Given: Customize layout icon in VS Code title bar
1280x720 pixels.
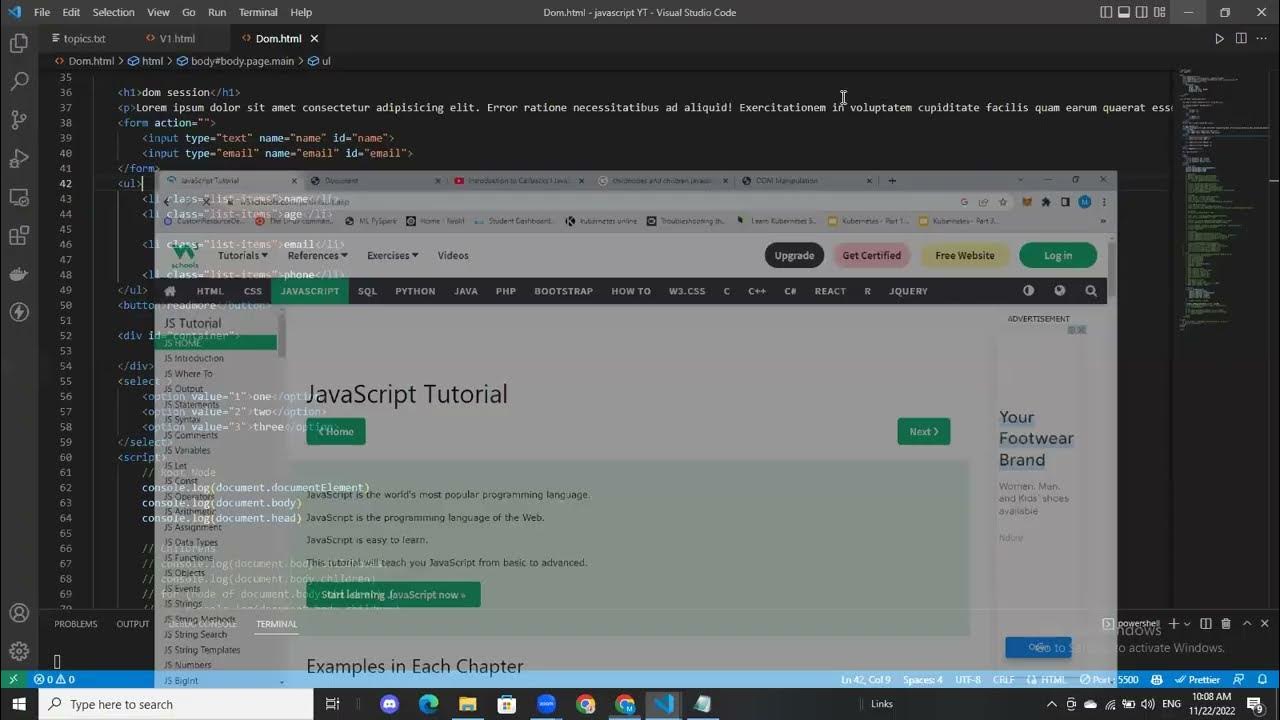Looking at the screenshot, I should click(x=1158, y=12).
